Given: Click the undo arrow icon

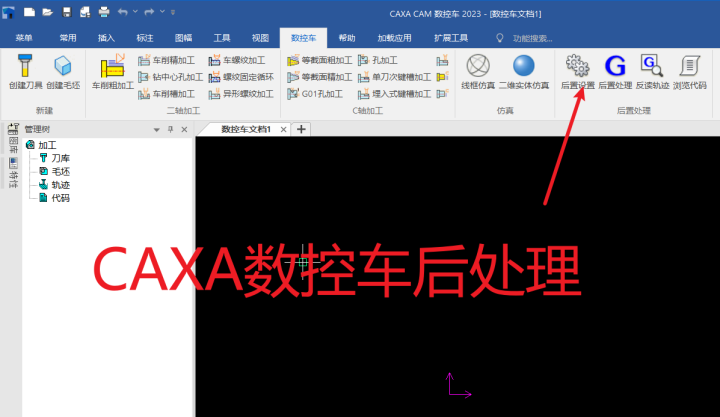Looking at the screenshot, I should (x=123, y=12).
